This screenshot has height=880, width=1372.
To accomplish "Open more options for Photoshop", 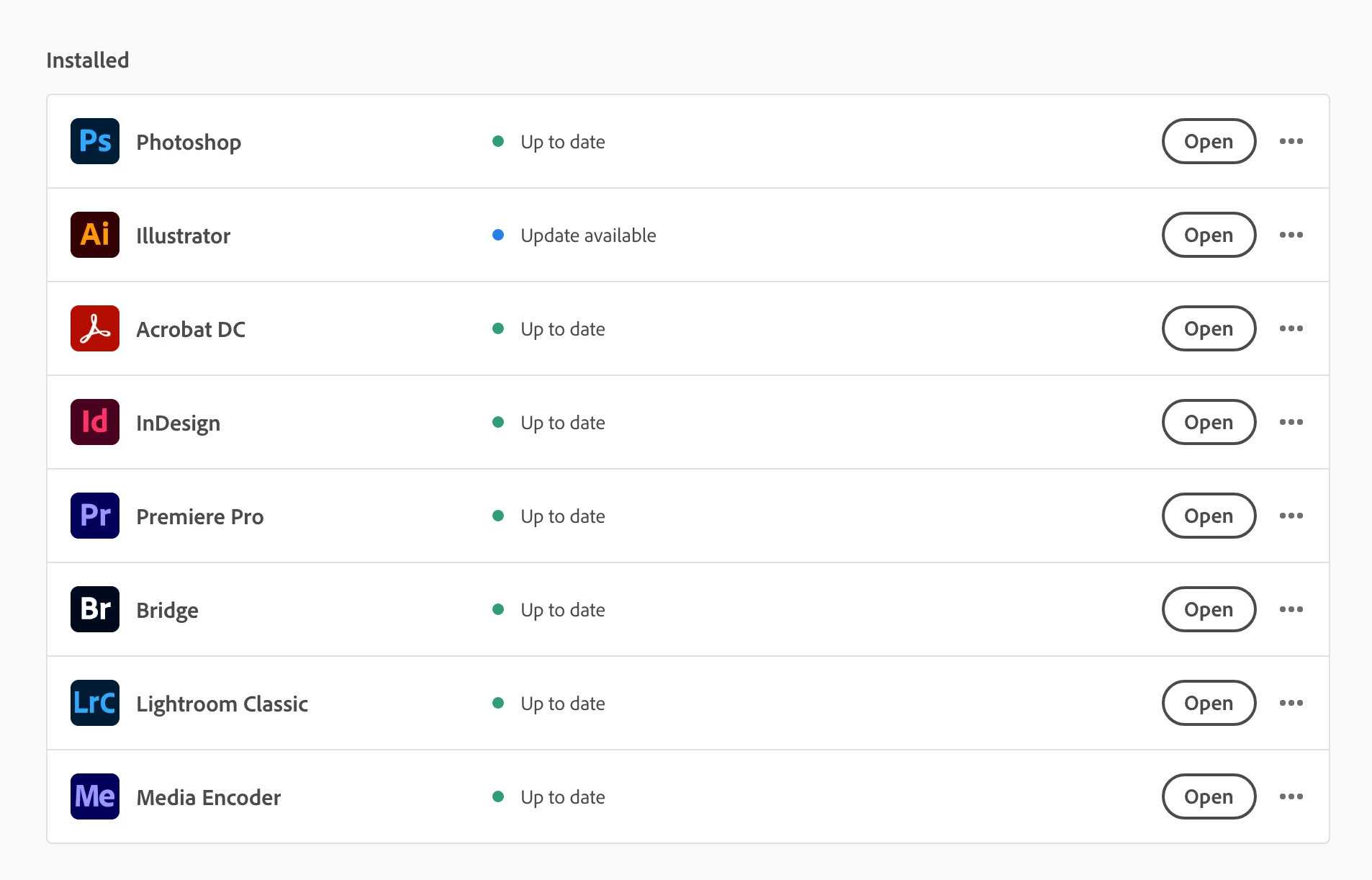I will (1291, 141).
